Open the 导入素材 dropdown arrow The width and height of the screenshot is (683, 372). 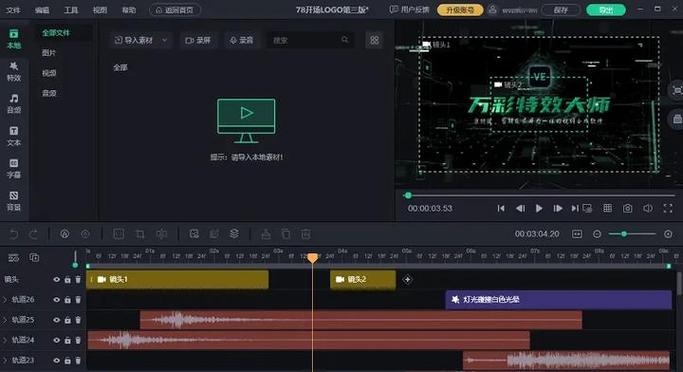click(165, 40)
